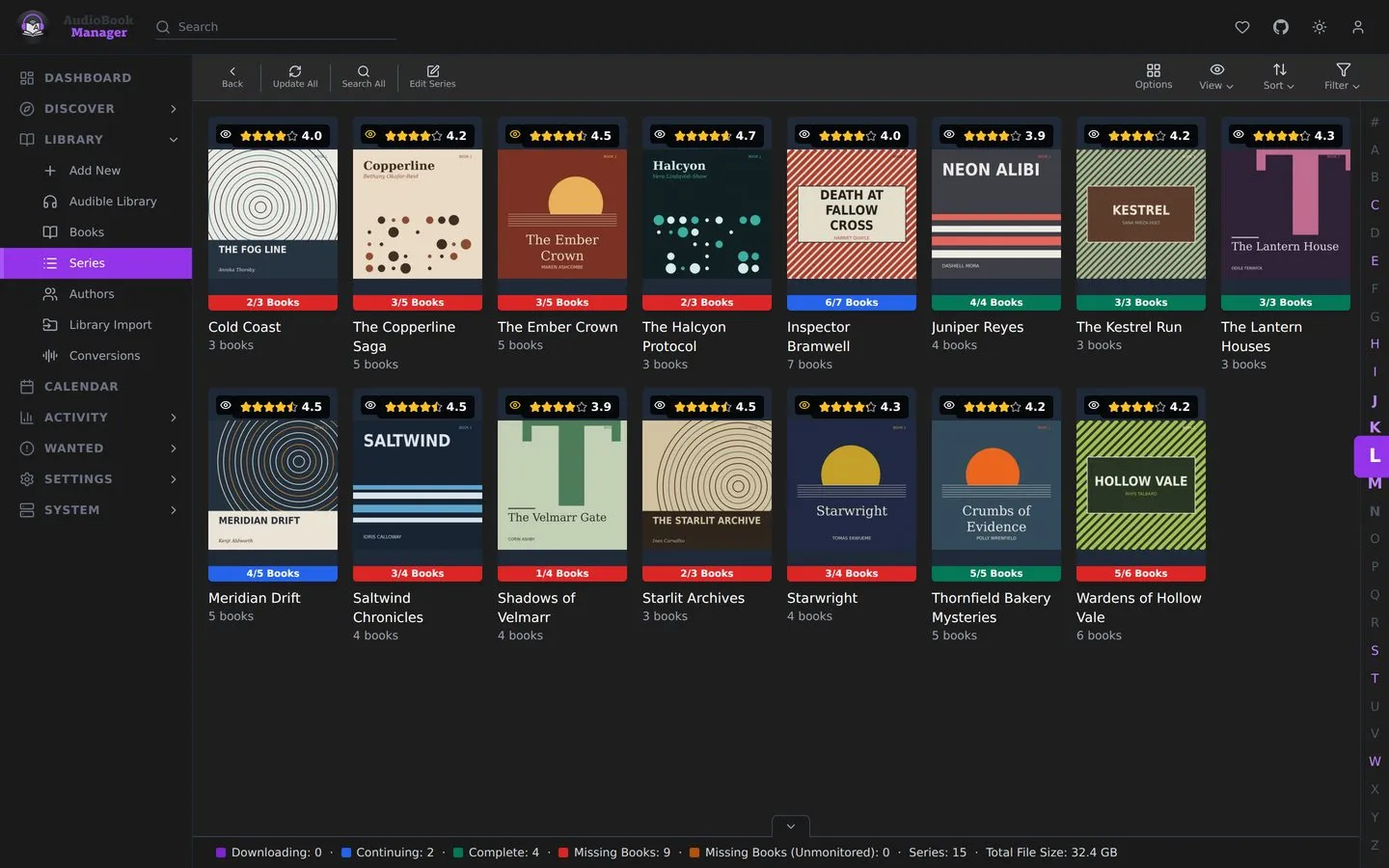This screenshot has height=868, width=1389.
Task: Go to Library Import
Action: [x=110, y=325]
